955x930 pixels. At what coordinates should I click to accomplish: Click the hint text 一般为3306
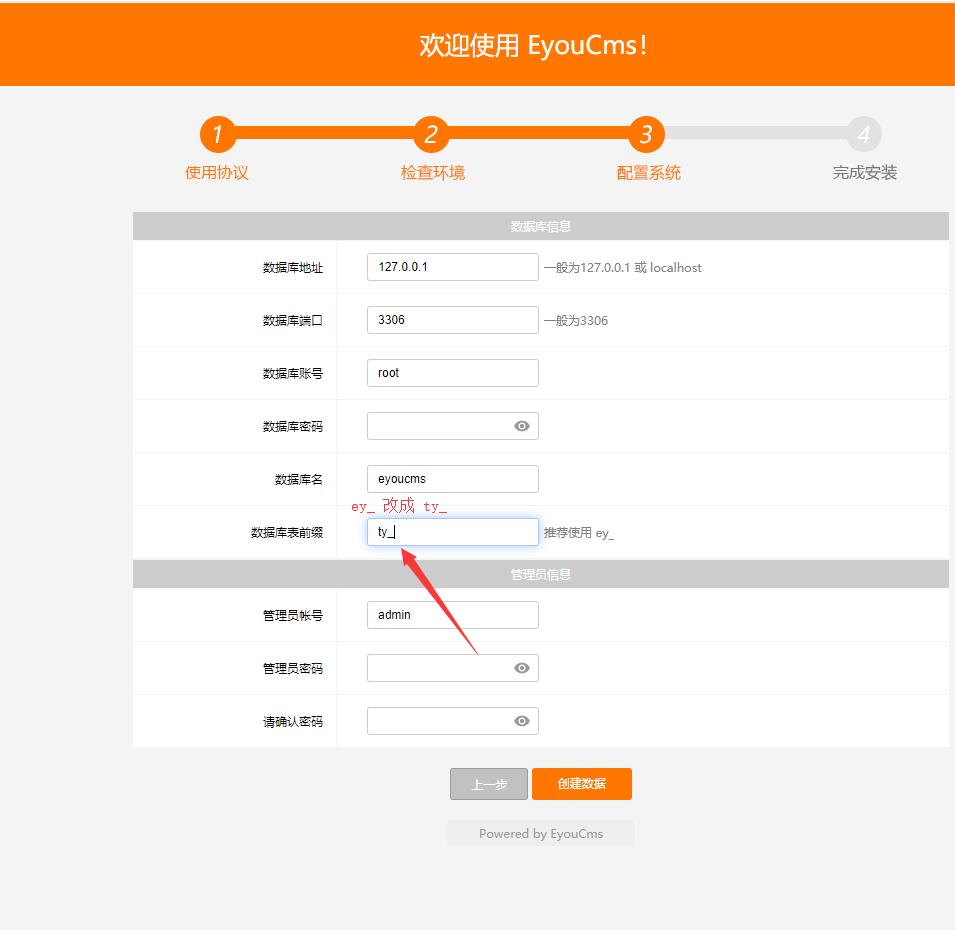[x=576, y=320]
